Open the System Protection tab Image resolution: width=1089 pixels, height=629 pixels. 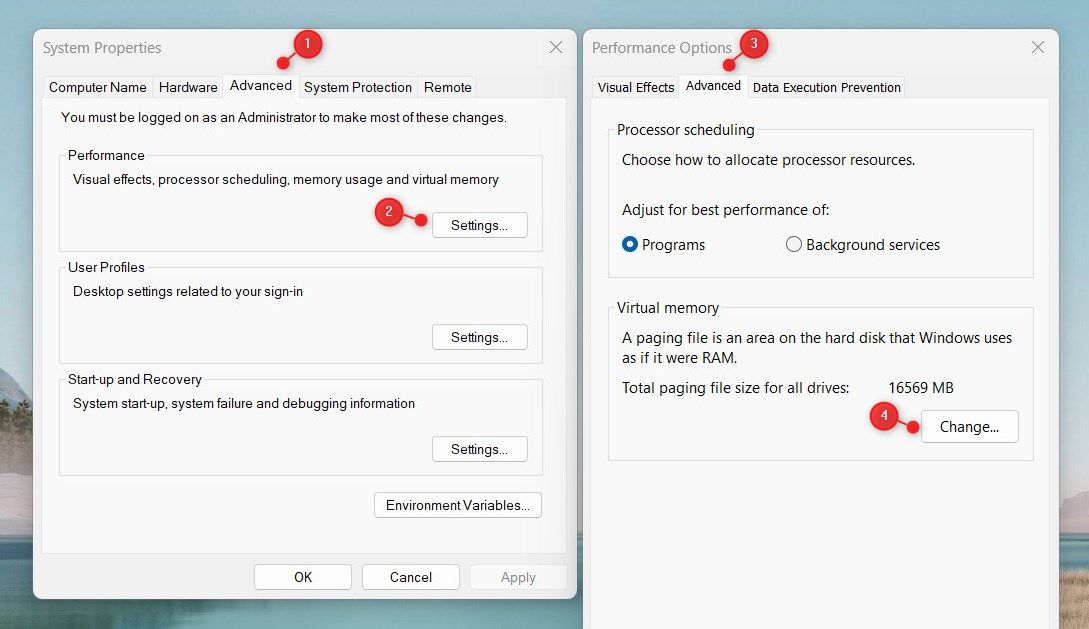357,87
